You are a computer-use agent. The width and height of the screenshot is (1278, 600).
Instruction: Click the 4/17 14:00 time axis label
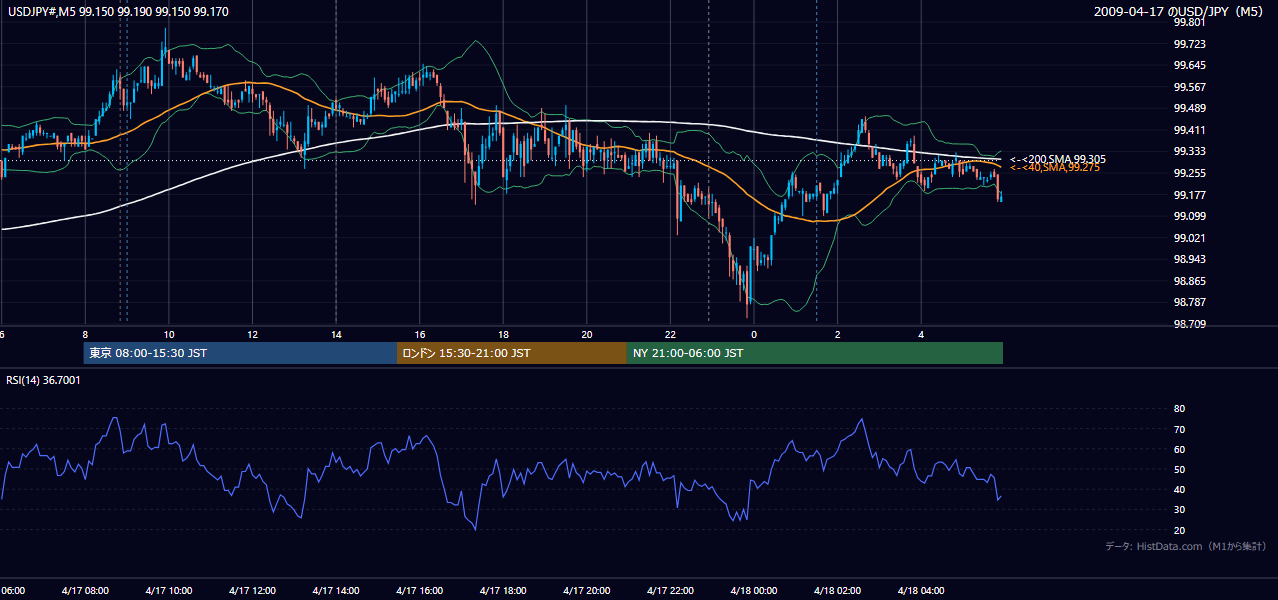click(336, 590)
